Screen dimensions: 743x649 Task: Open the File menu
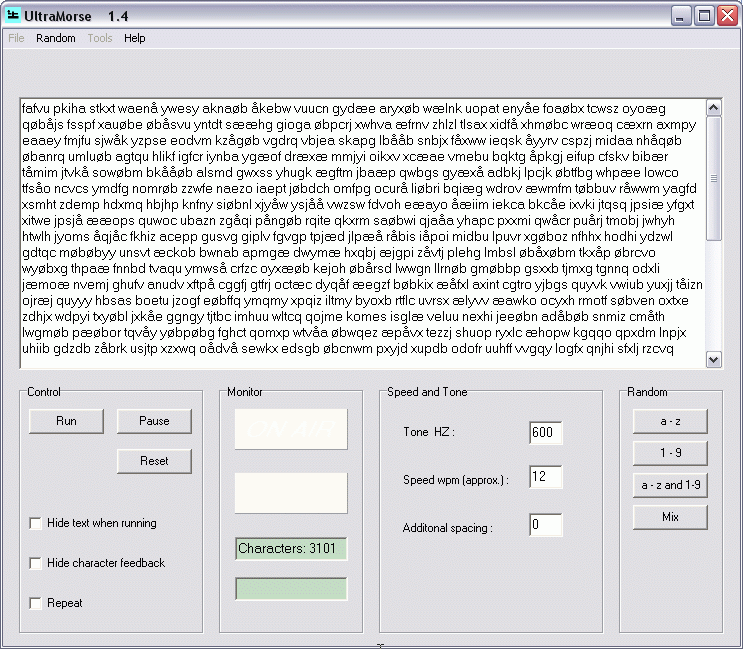(16, 38)
